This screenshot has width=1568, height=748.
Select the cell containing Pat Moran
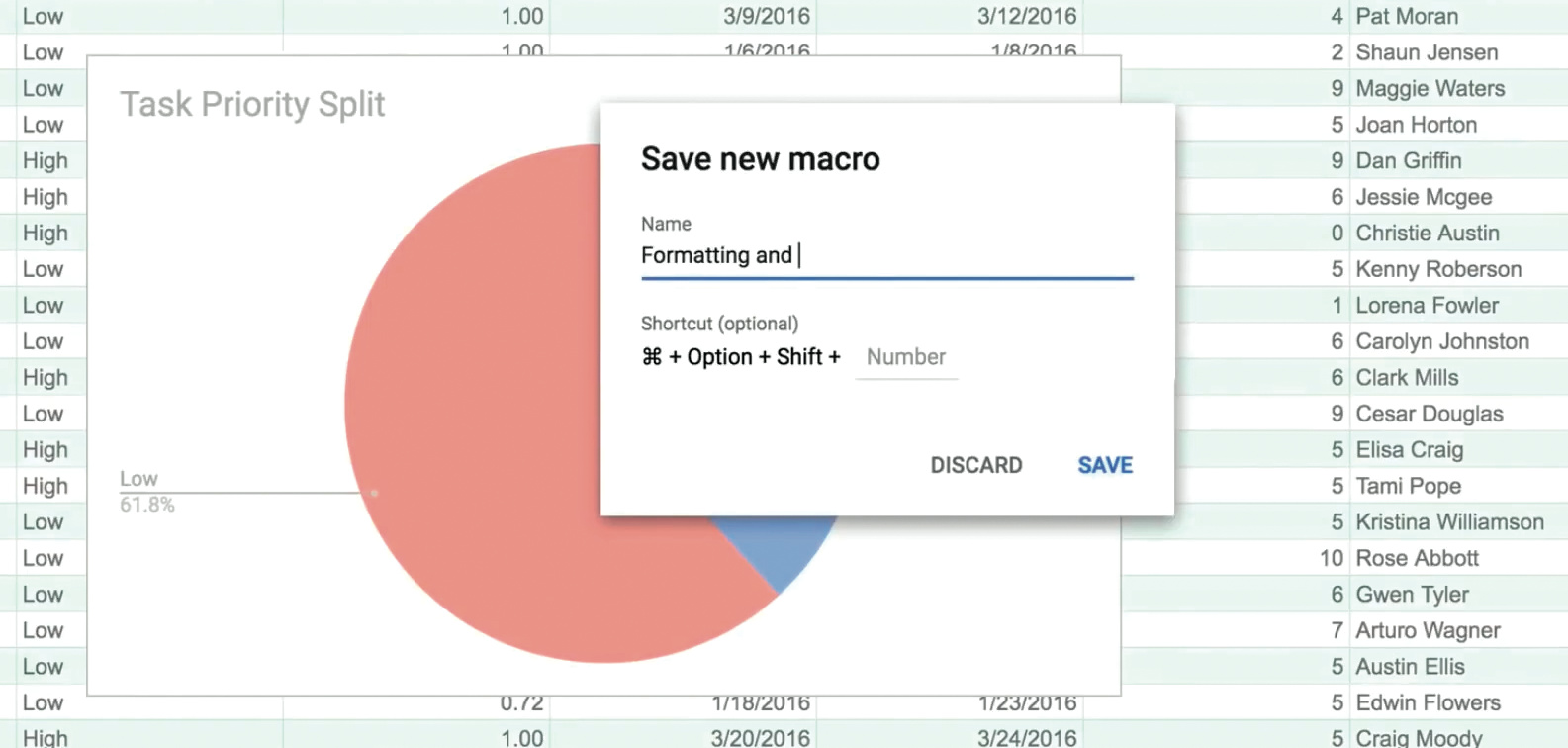pos(1406,16)
